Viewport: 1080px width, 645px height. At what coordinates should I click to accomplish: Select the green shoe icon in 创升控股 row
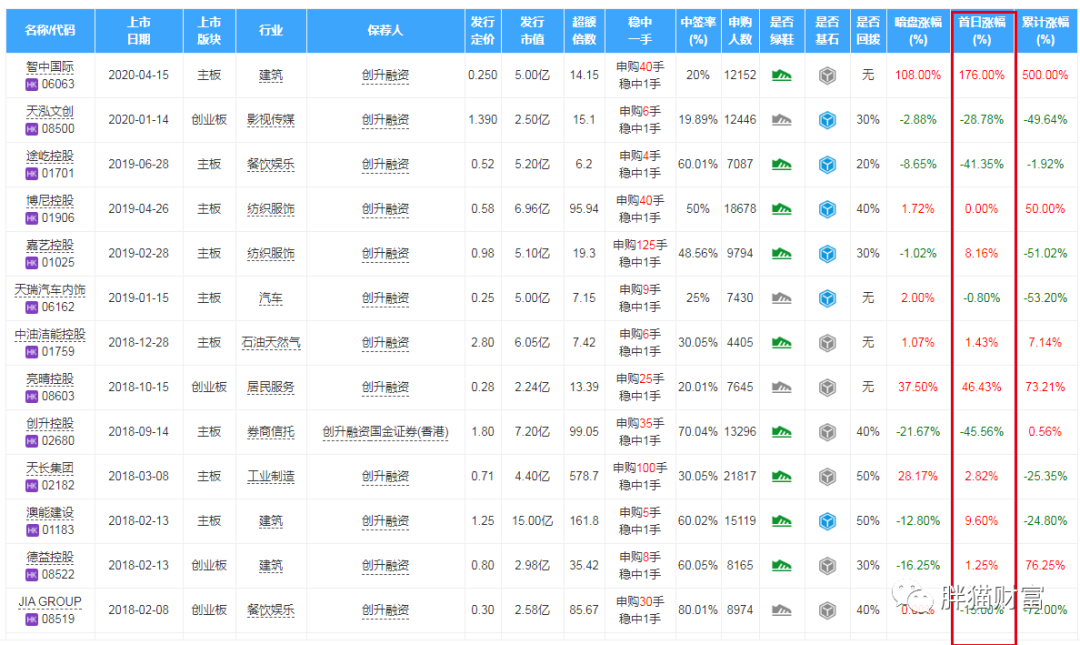[x=781, y=430]
